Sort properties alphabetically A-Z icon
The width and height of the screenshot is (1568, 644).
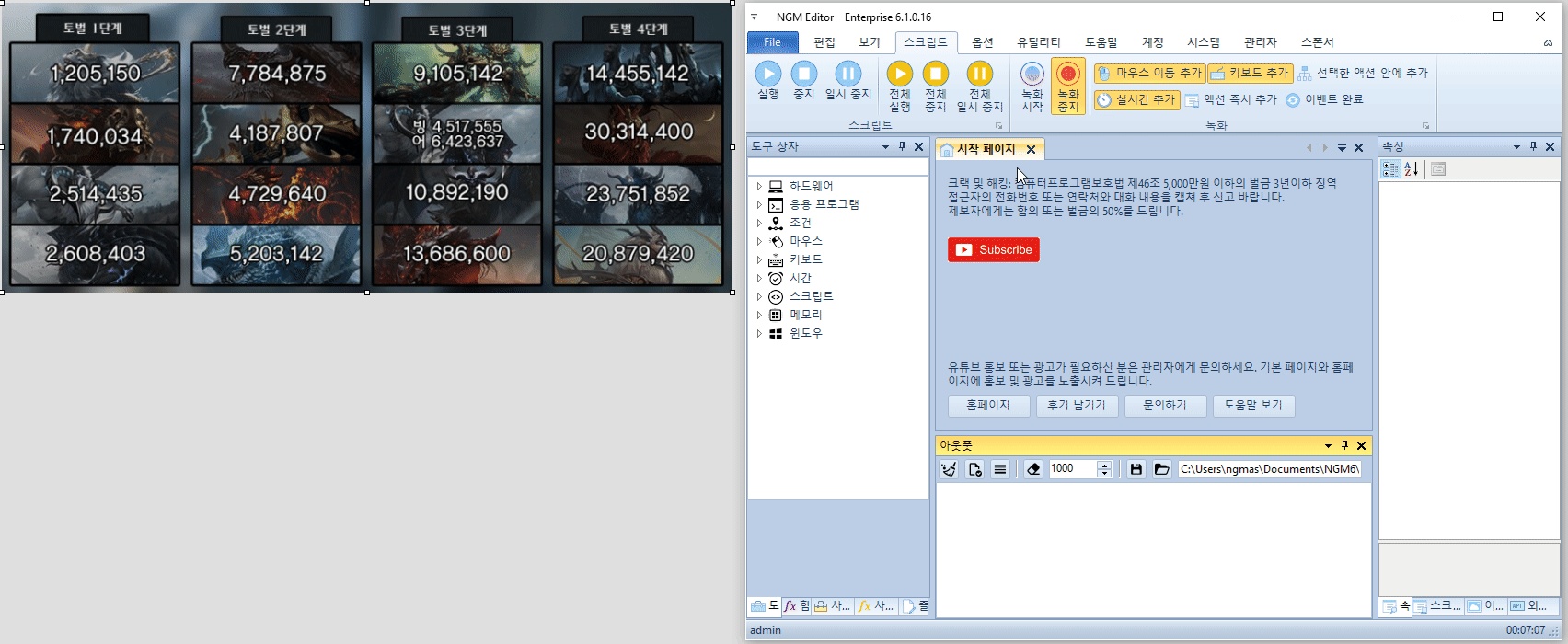coord(1411,169)
